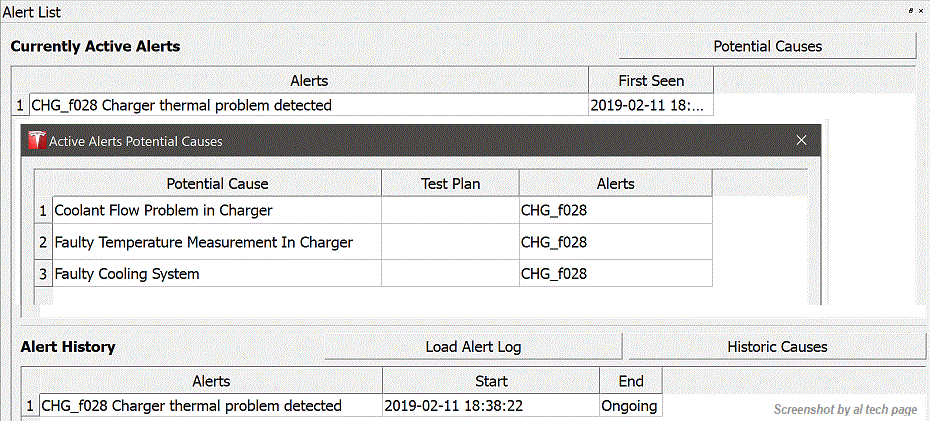The width and height of the screenshot is (930, 421).
Task: Sort by Potential Cause column header
Action: tap(217, 184)
